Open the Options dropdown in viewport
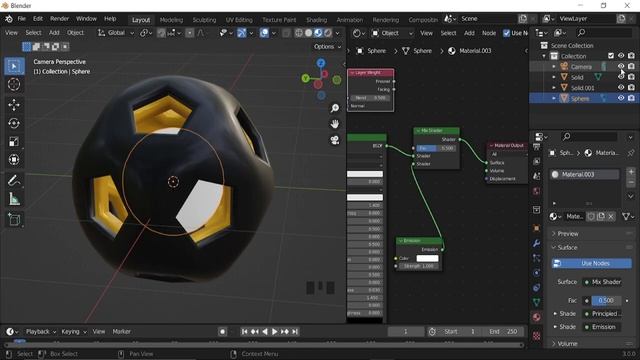This screenshot has height=360, width=640. click(x=327, y=47)
